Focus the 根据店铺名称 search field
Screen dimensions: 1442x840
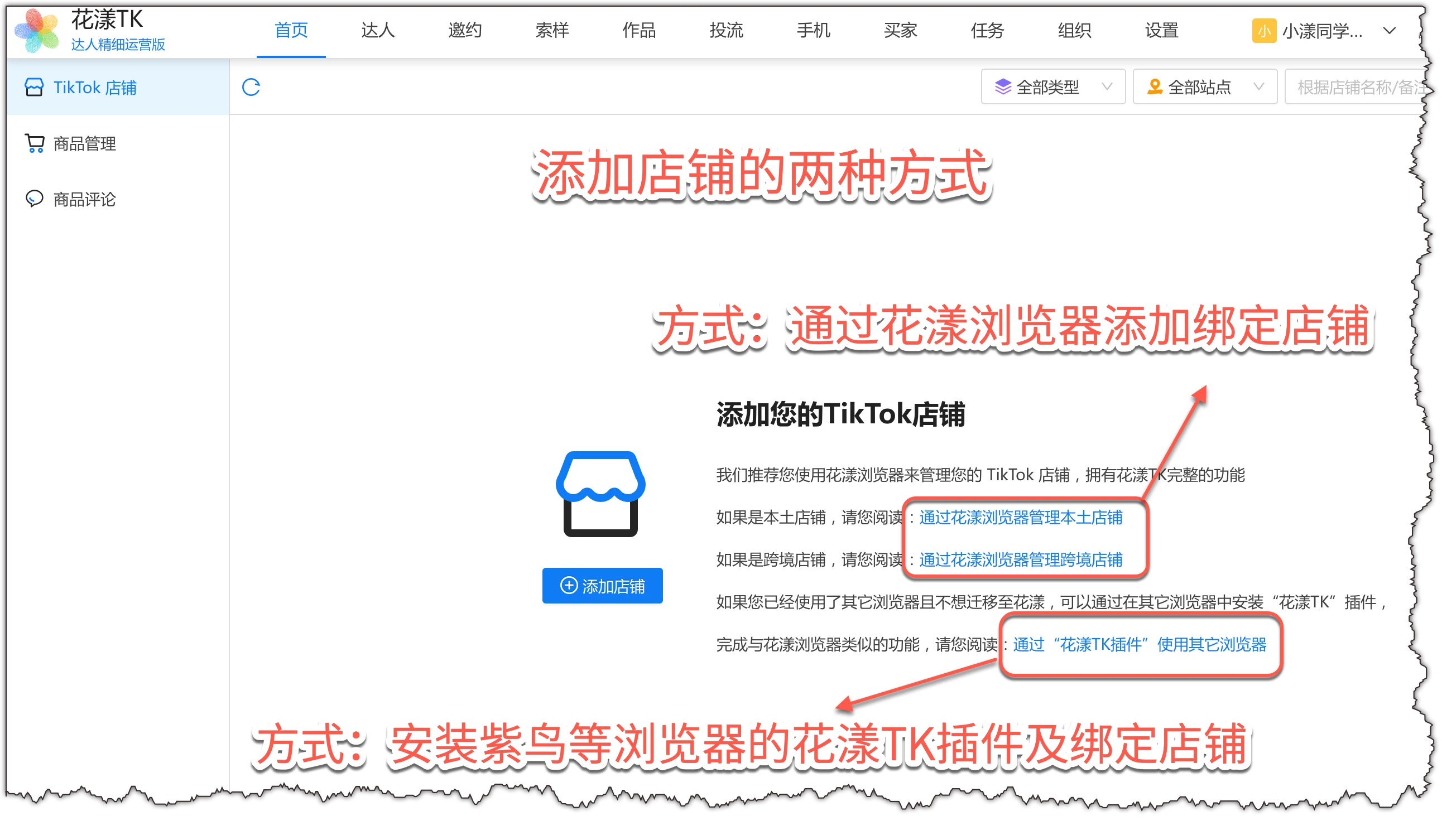tap(1356, 87)
